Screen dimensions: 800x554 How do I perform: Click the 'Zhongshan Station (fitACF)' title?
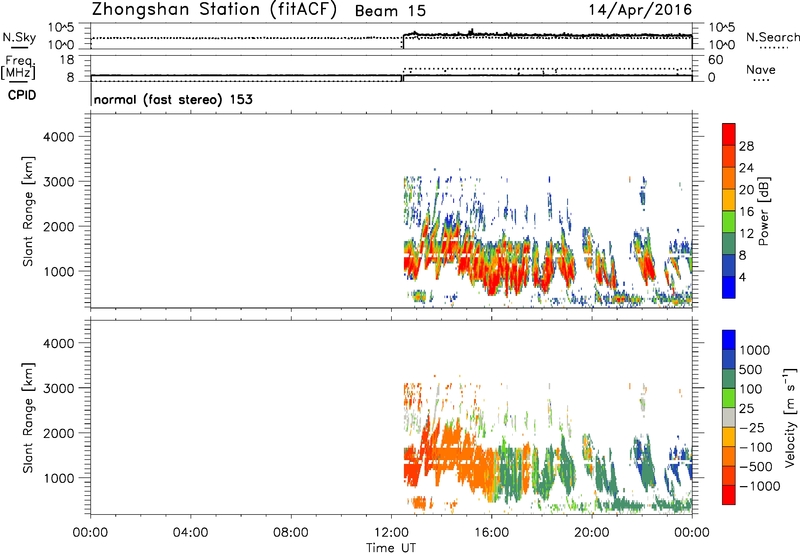pos(214,10)
